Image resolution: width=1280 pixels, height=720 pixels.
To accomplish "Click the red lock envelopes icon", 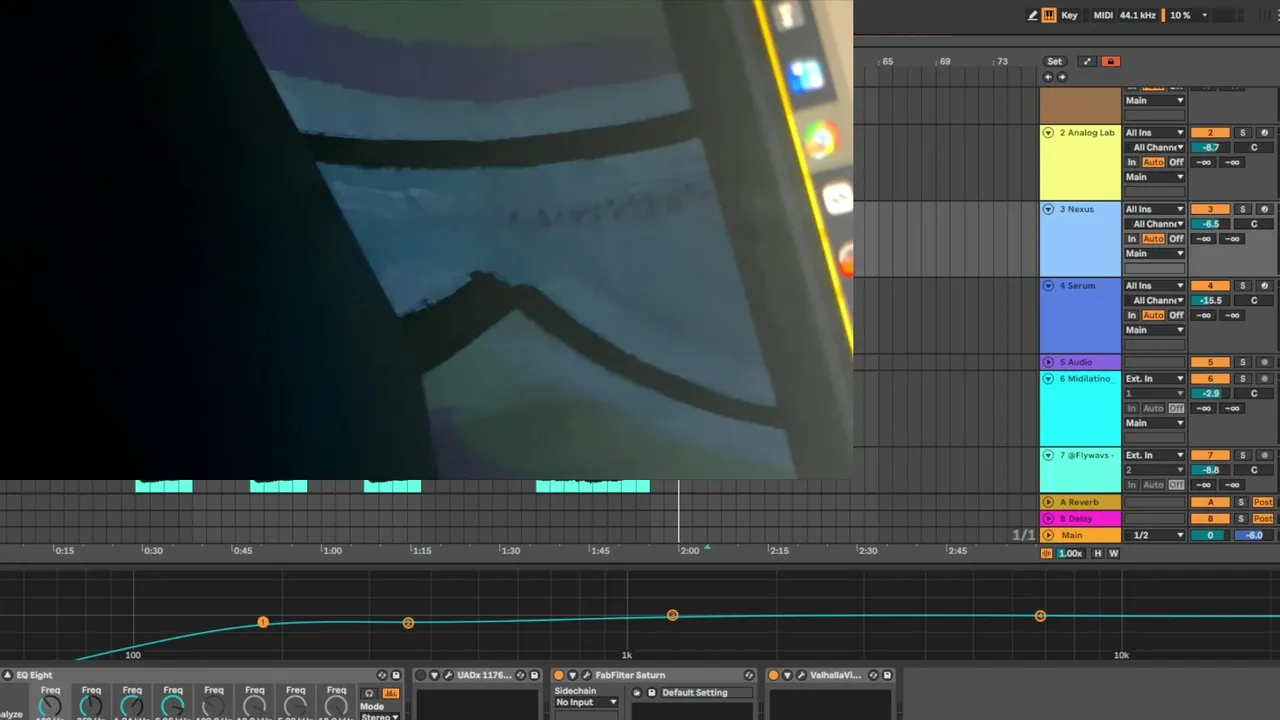I will pyautogui.click(x=1110, y=61).
